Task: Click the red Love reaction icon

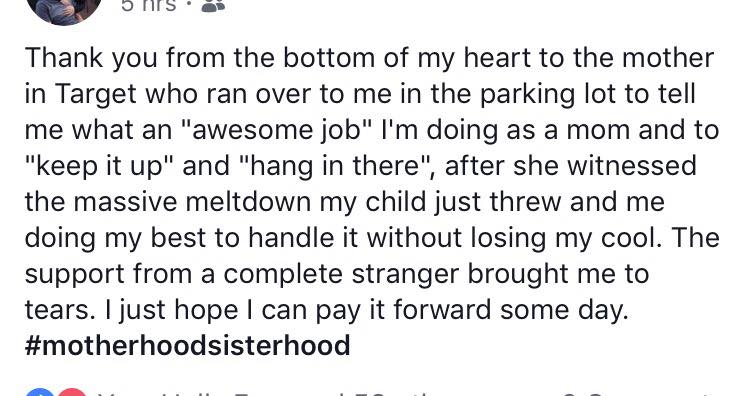Action: point(72,393)
